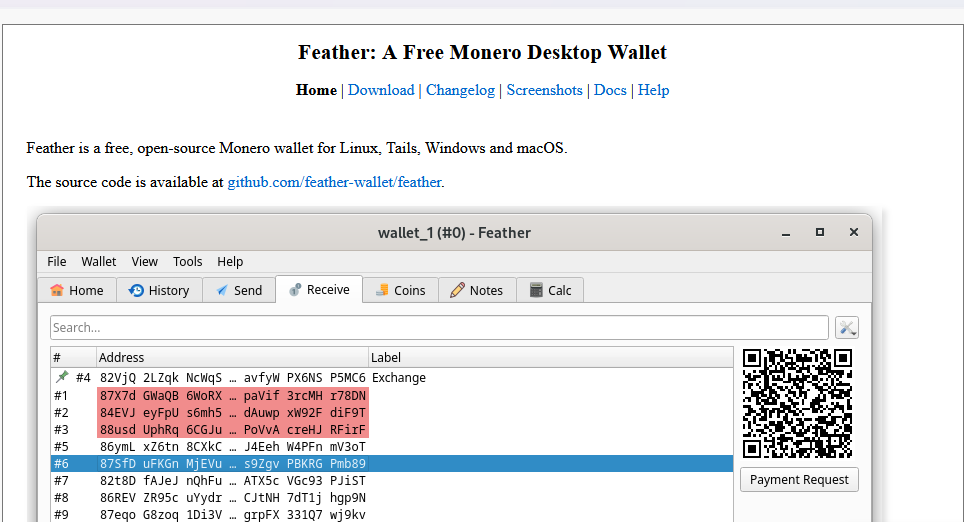Select address row #4 labeled Exchange
The height and width of the screenshot is (522, 964).
392,378
